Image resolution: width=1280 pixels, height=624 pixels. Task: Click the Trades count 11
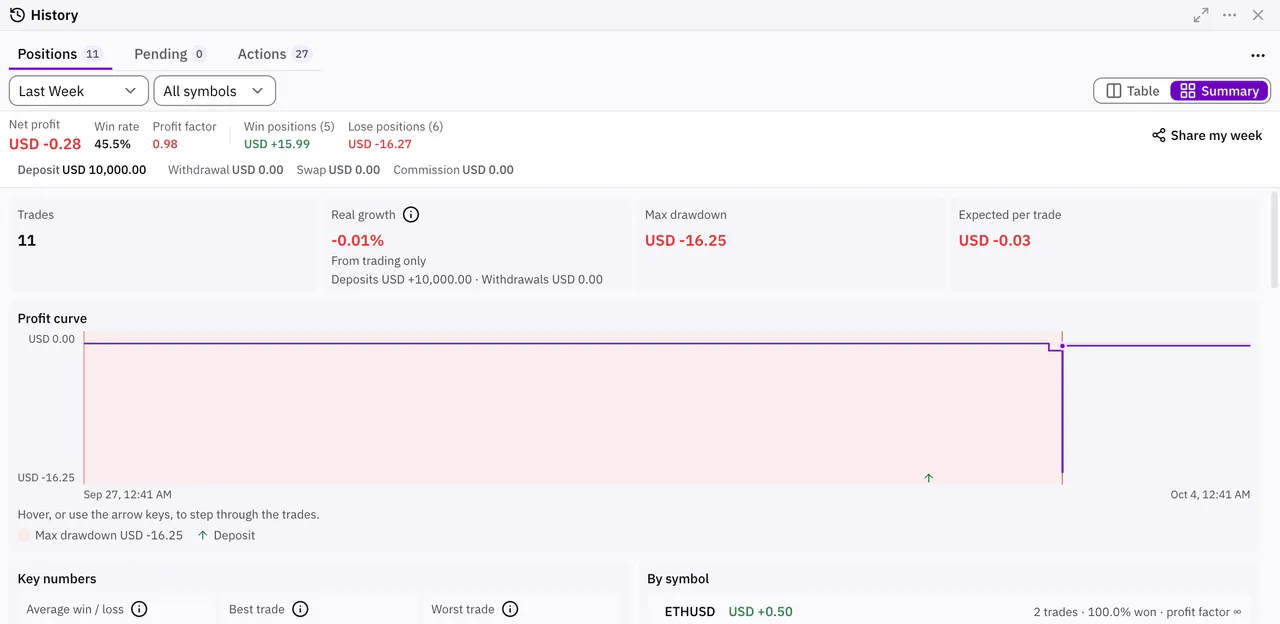click(x=27, y=240)
